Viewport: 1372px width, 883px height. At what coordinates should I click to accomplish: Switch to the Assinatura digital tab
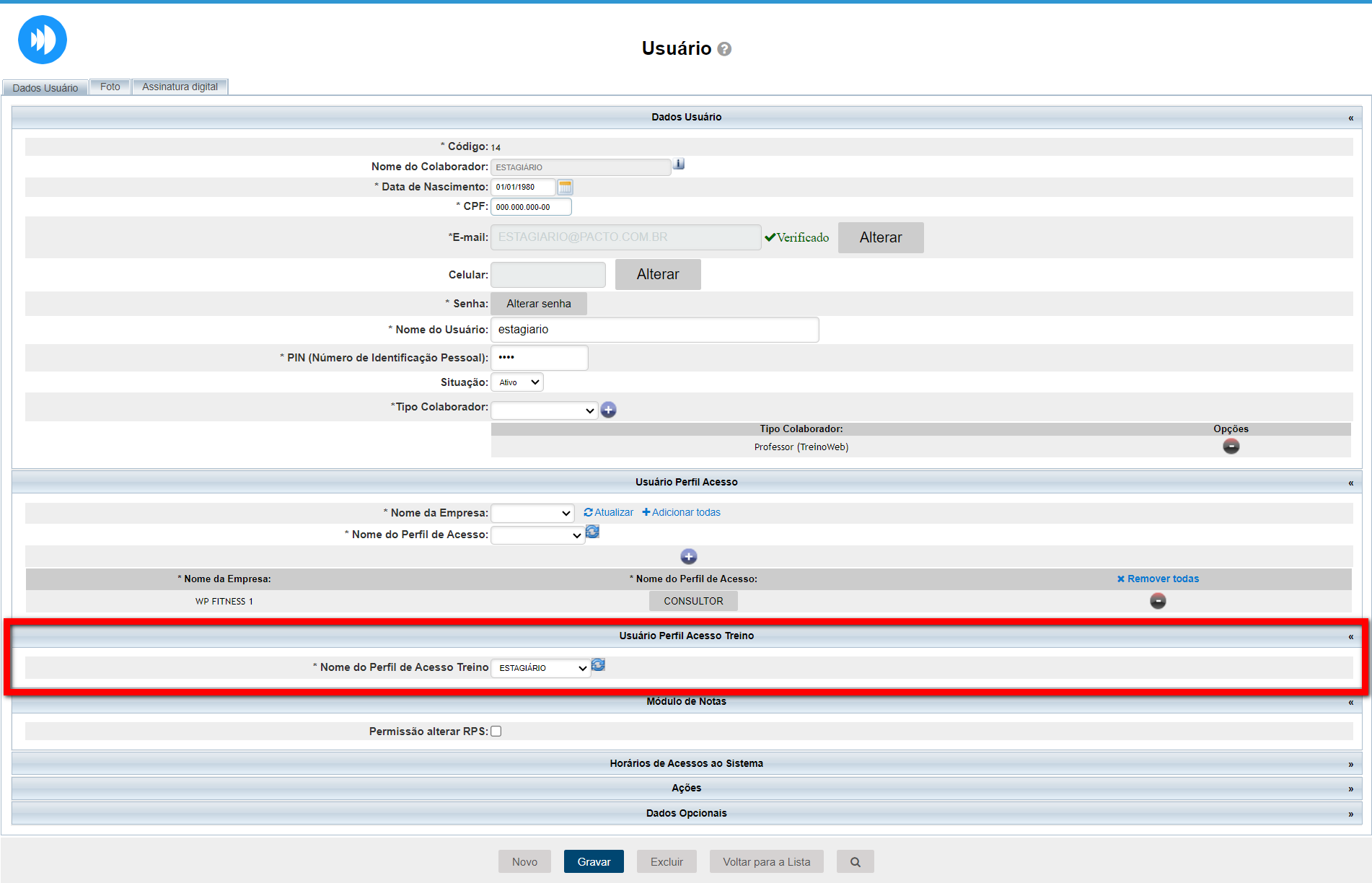(180, 87)
